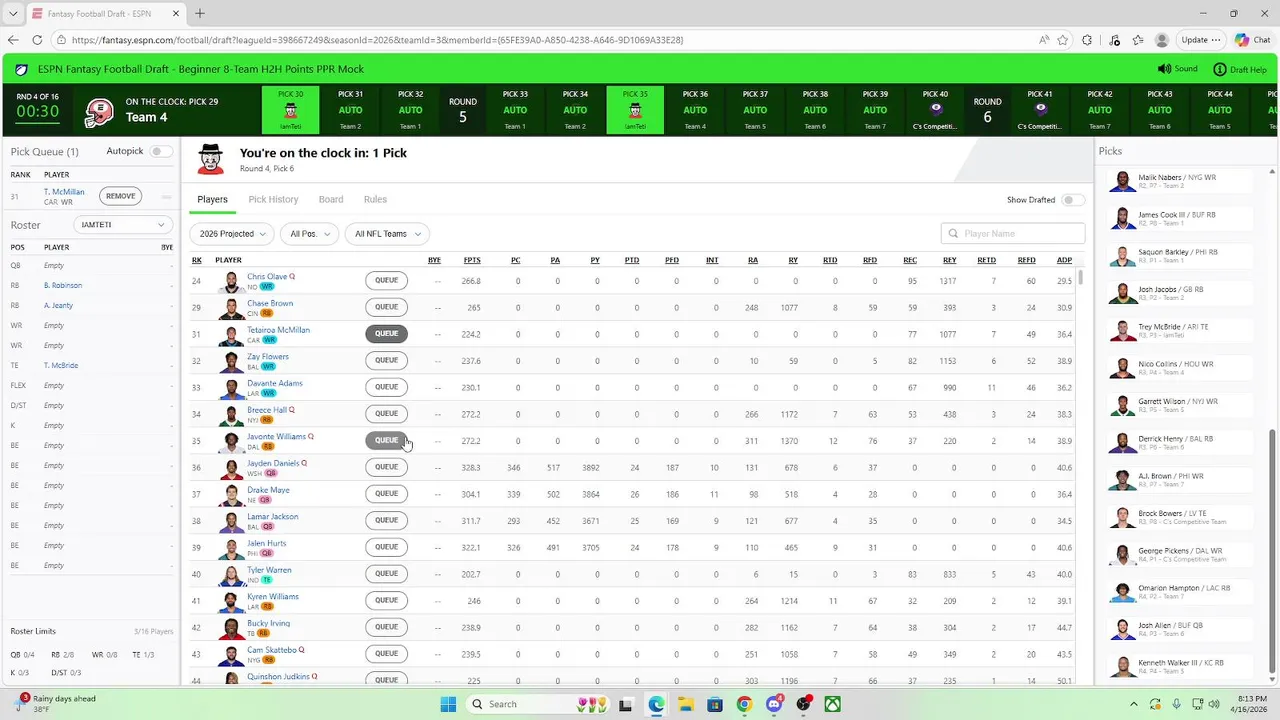1280x720 pixels.
Task: Open the 2026 Projected dropdown
Action: [x=232, y=233]
